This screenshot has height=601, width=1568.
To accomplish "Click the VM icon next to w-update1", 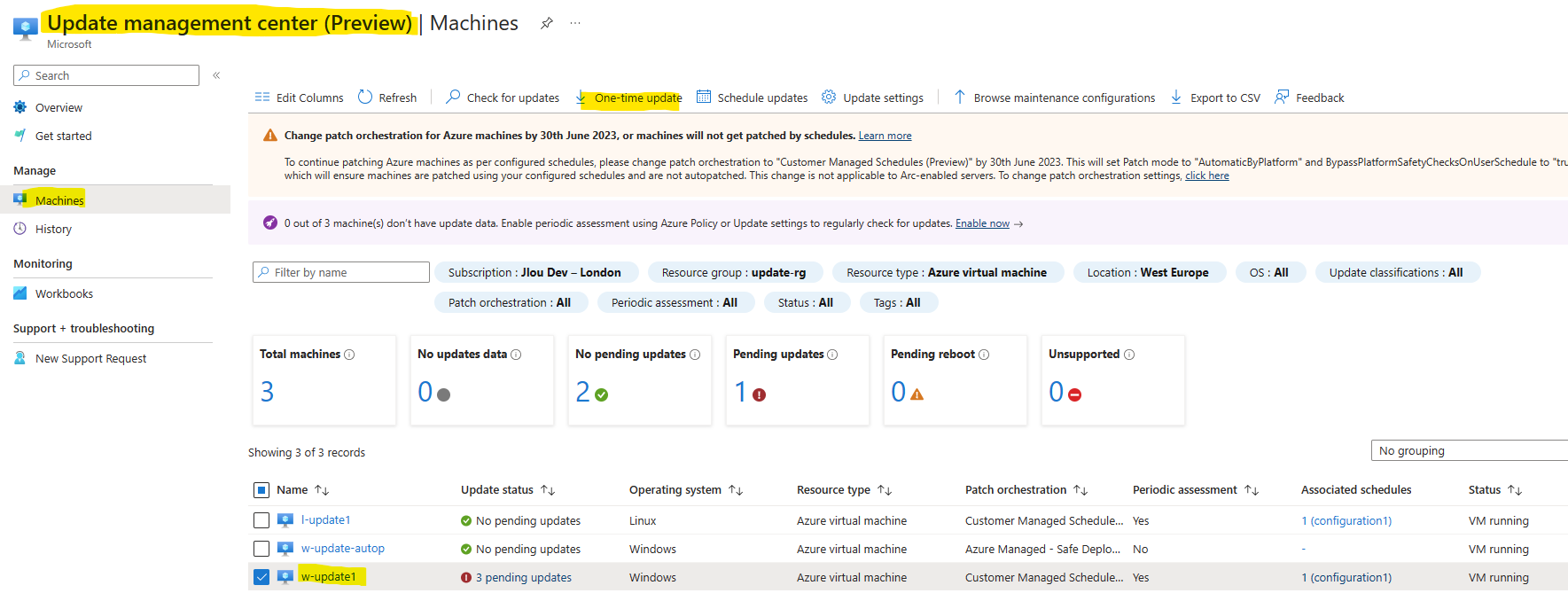I will click(x=285, y=577).
